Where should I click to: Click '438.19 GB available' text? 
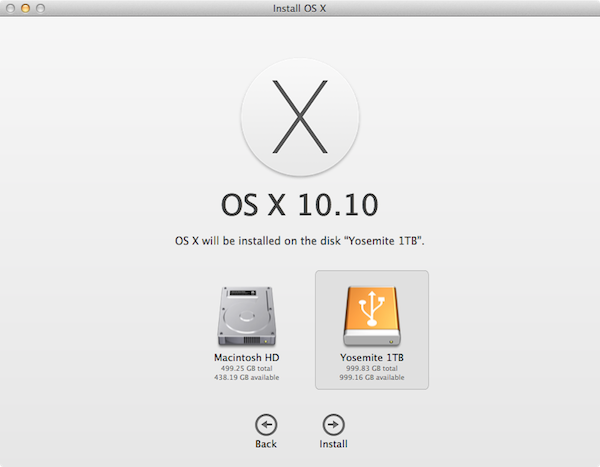click(246, 377)
